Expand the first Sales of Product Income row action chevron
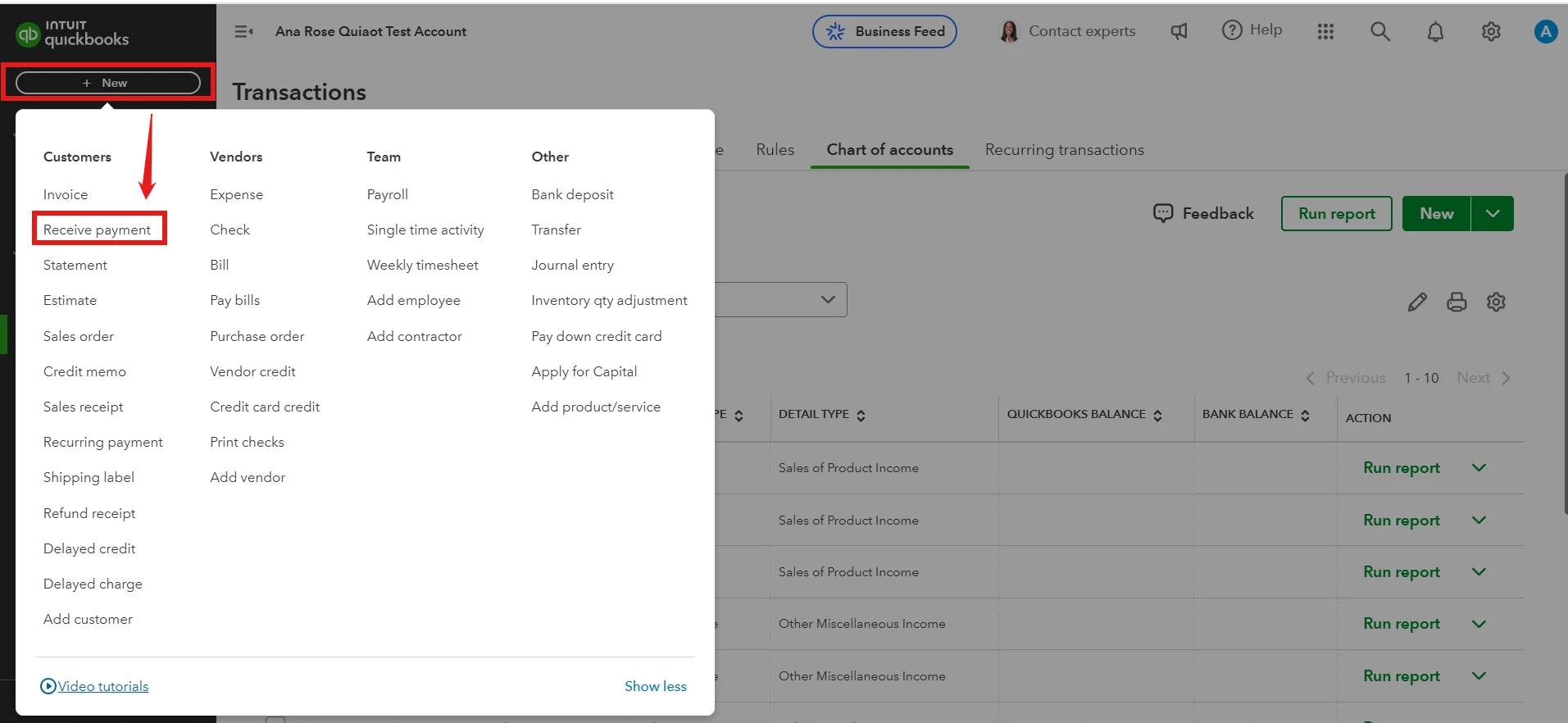 point(1479,468)
